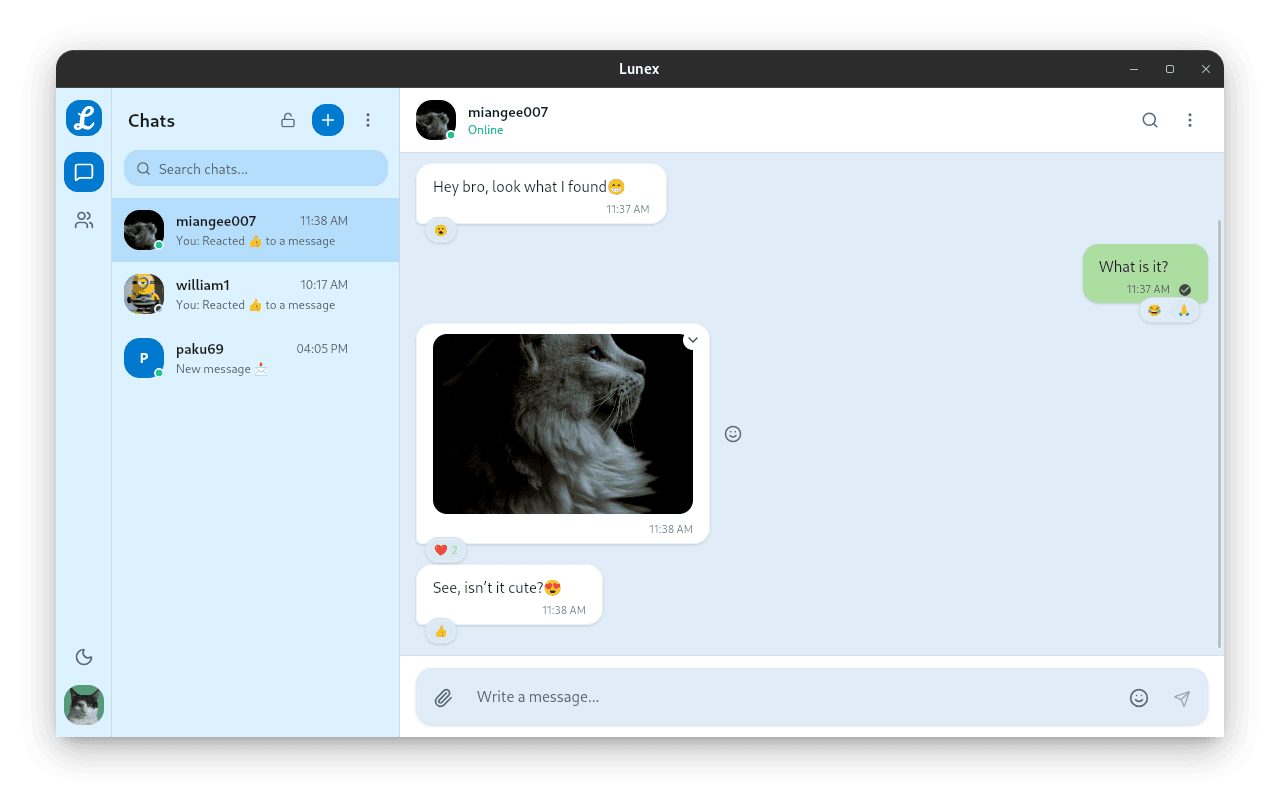The height and width of the screenshot is (800, 1280).
Task: Switch to the Chats sidebar tab
Action: (x=83, y=171)
